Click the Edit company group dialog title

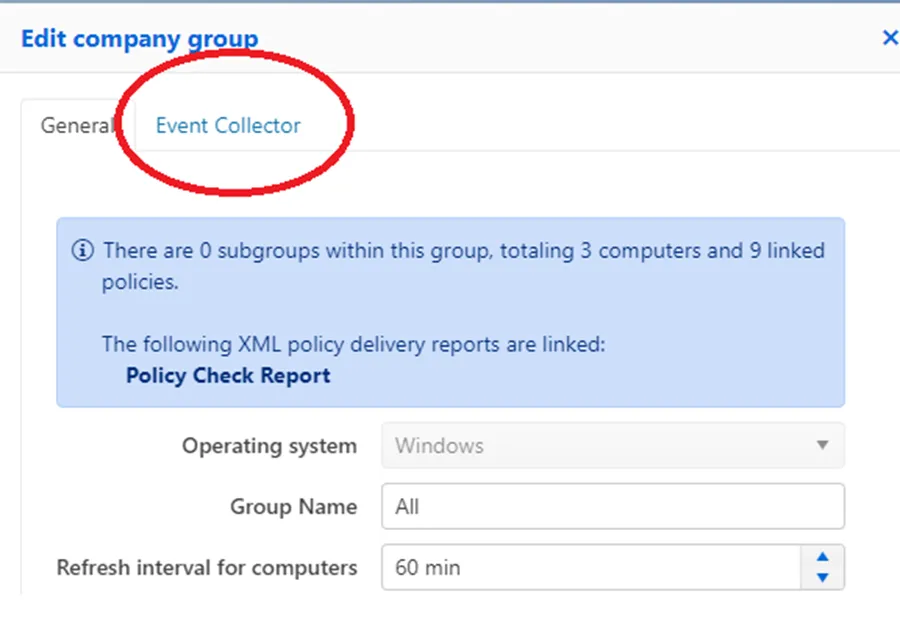tap(139, 39)
